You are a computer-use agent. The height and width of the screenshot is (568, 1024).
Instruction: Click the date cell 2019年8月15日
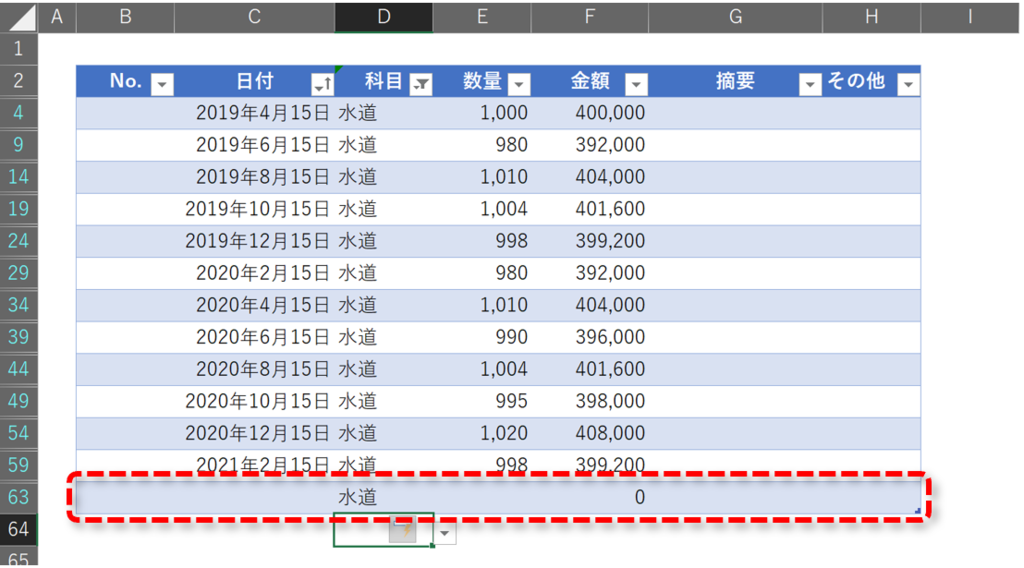pyautogui.click(x=255, y=177)
